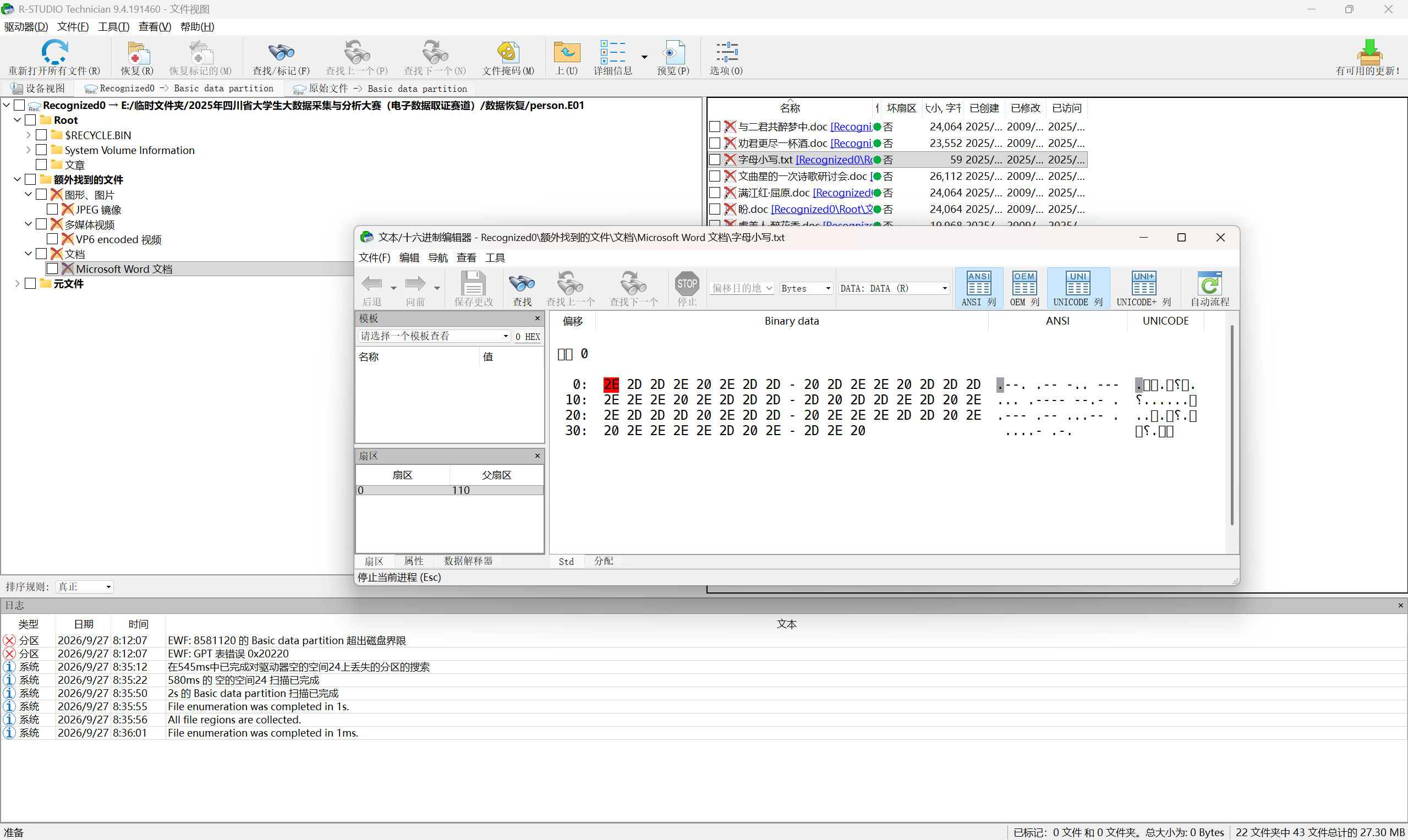Screen dimensions: 1408x840
Task: Click 保存更改 save icon in hex editor
Action: 473,282
